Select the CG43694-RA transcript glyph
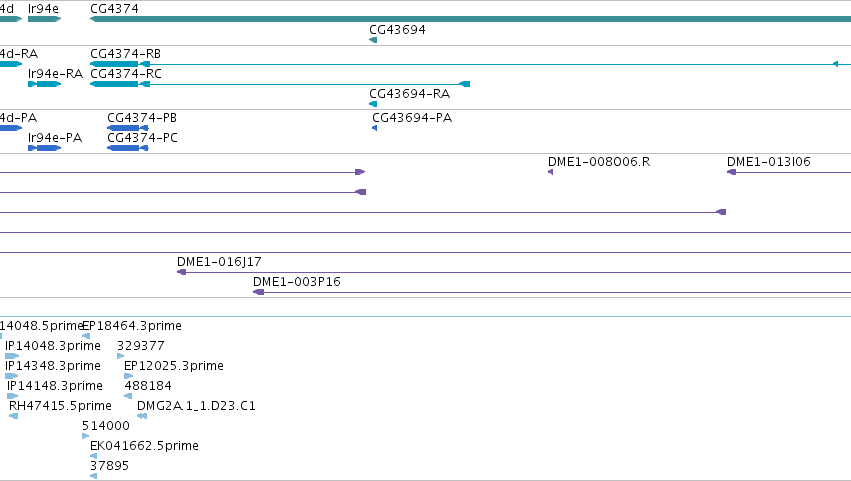Image resolution: width=851 pixels, height=481 pixels. 373,104
